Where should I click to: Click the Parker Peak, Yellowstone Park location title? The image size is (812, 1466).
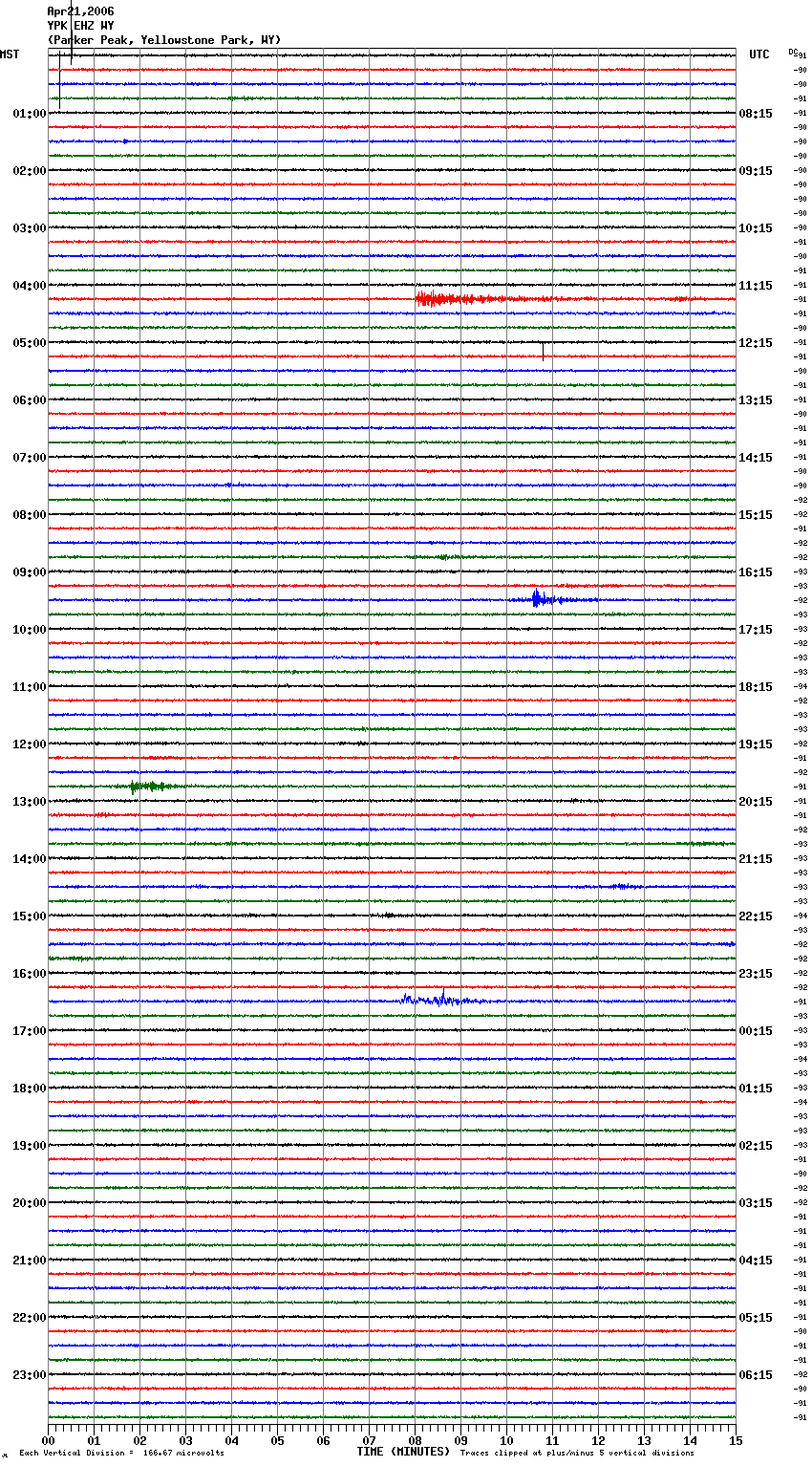tap(164, 40)
